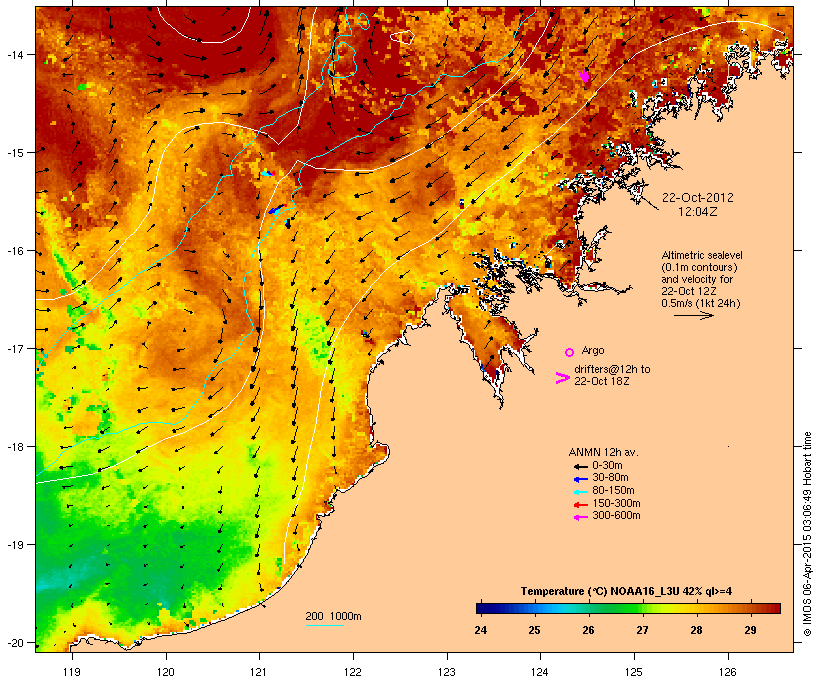Screen dimensions: 820x680
Task: Click the 300-600m depth label
Action: point(616,516)
